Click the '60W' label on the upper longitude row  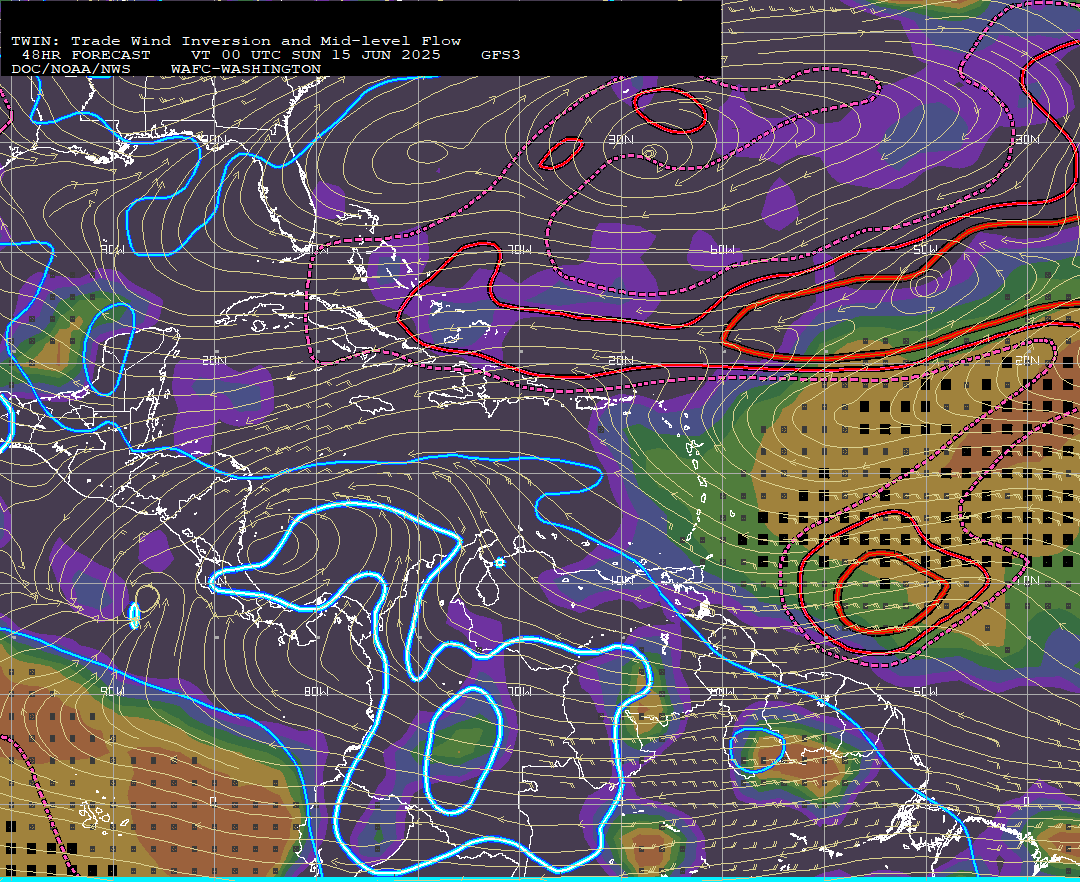(x=723, y=249)
